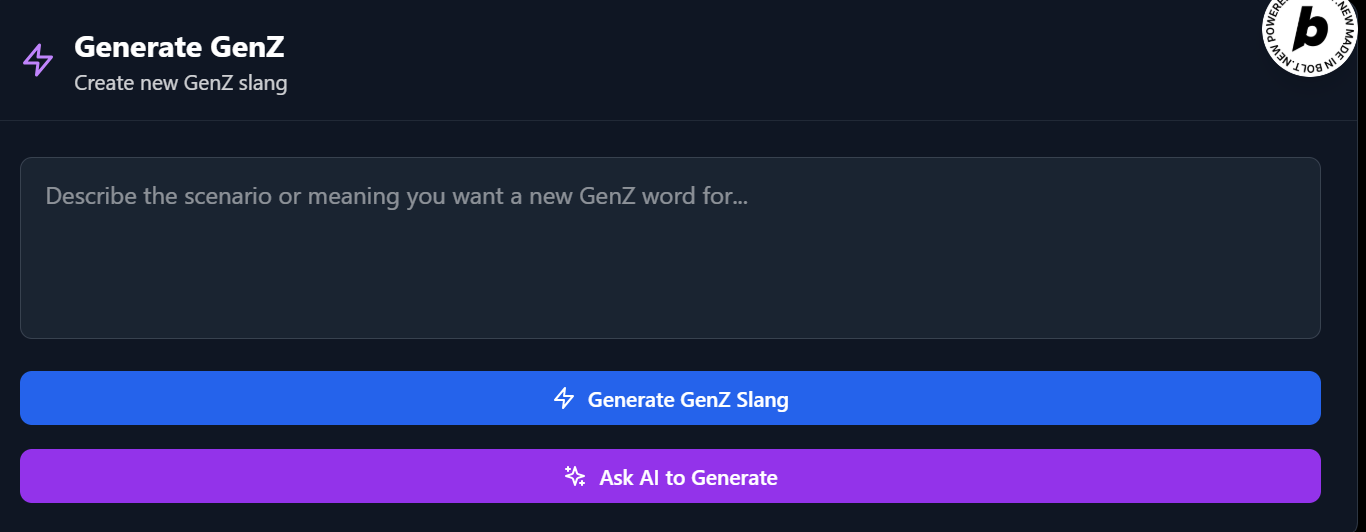Click the 'Create new GenZ slang' subtitle
This screenshot has height=532, width=1366.
[181, 83]
